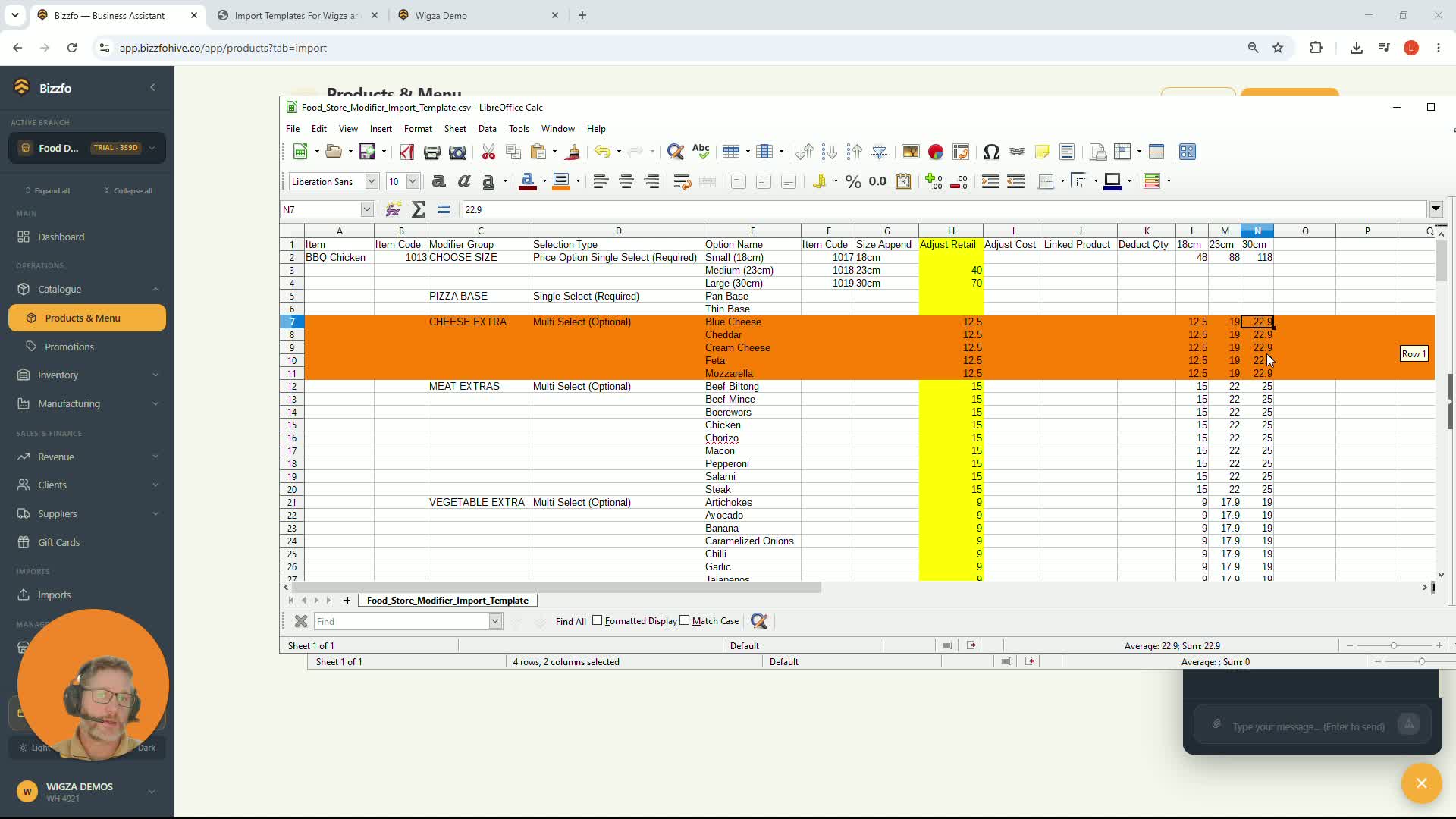Insert a chart using pie icon
Viewport: 1456px width, 819px height.
pyautogui.click(x=936, y=152)
